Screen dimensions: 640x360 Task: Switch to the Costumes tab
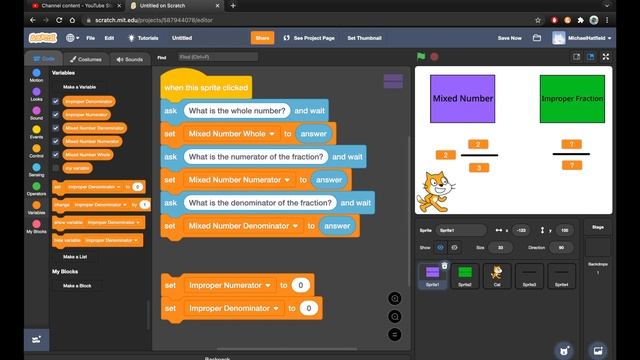tap(86, 59)
